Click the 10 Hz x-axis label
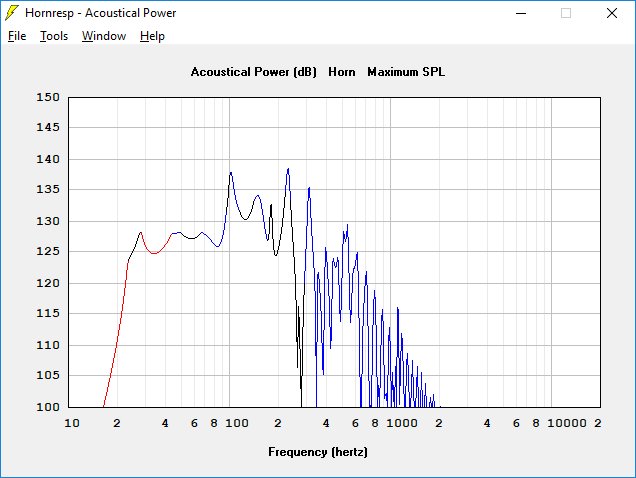This screenshot has height=478, width=636. (x=72, y=424)
